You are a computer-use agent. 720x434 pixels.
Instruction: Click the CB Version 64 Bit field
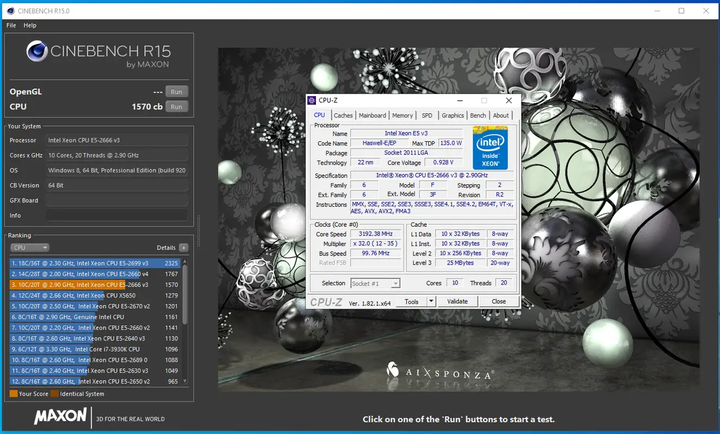pos(117,186)
